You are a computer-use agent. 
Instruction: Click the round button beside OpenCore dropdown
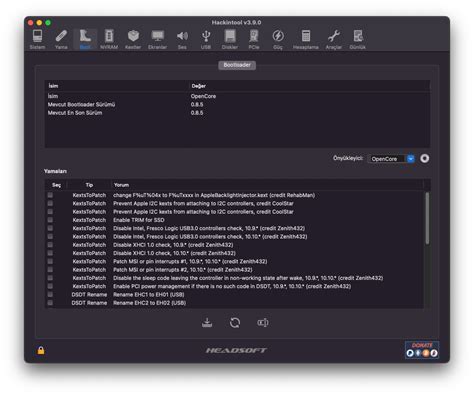(x=424, y=158)
